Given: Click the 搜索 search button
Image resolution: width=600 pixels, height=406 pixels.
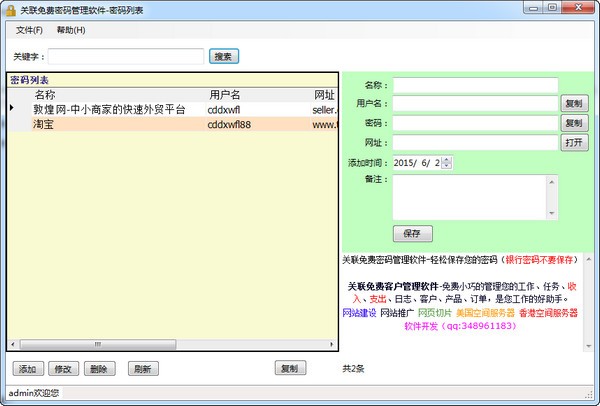Looking at the screenshot, I should [224, 57].
